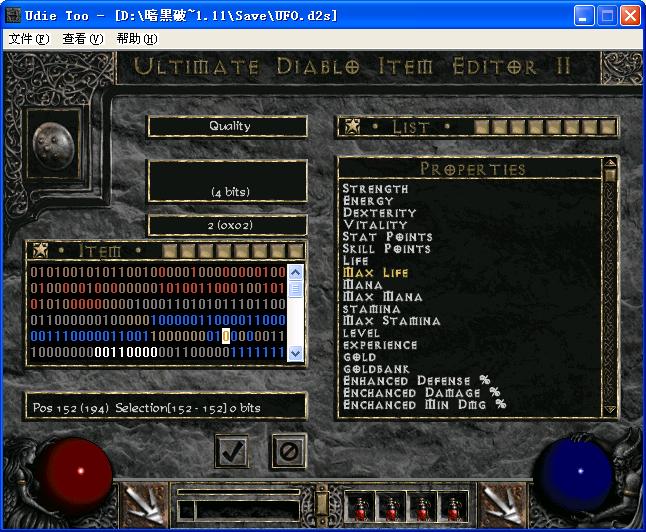Toggle the first gold square in List header
The height and width of the screenshot is (532, 646).
click(x=482, y=127)
